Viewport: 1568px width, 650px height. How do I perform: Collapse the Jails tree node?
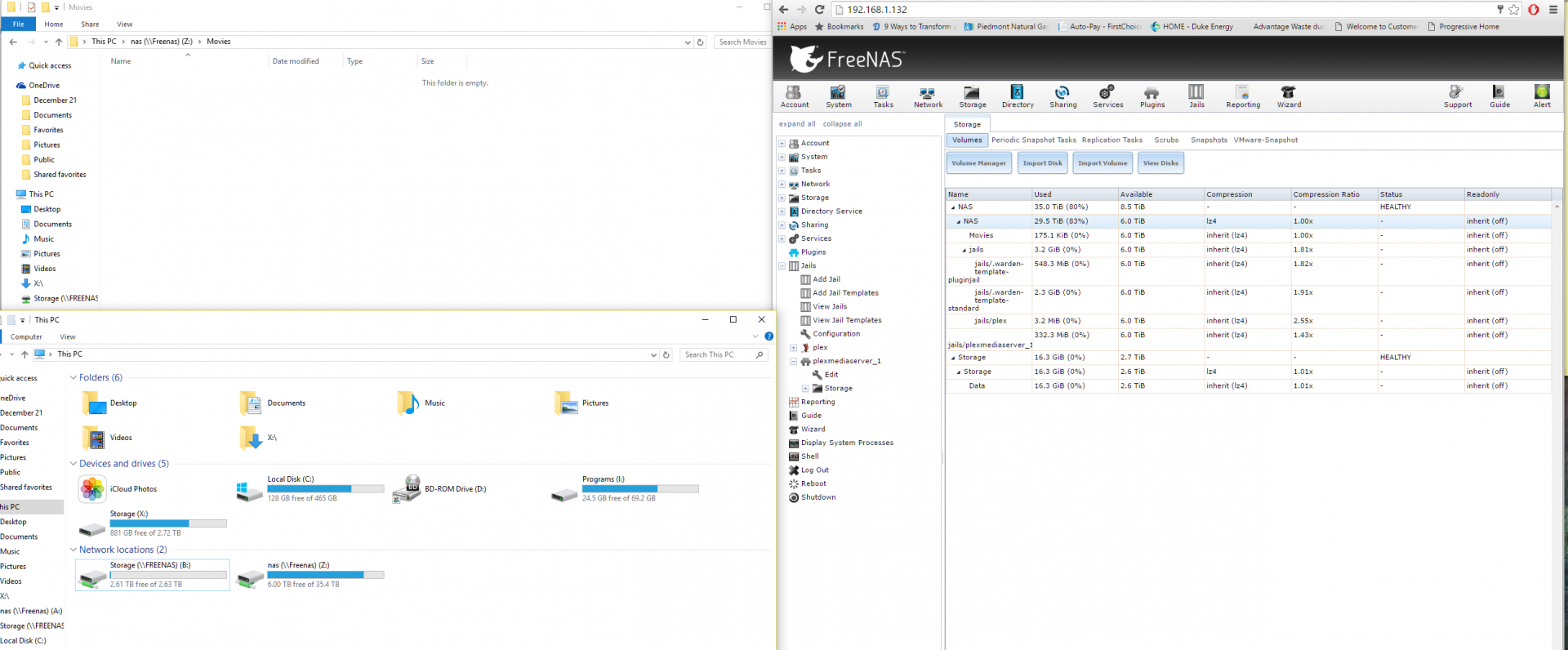click(x=782, y=265)
